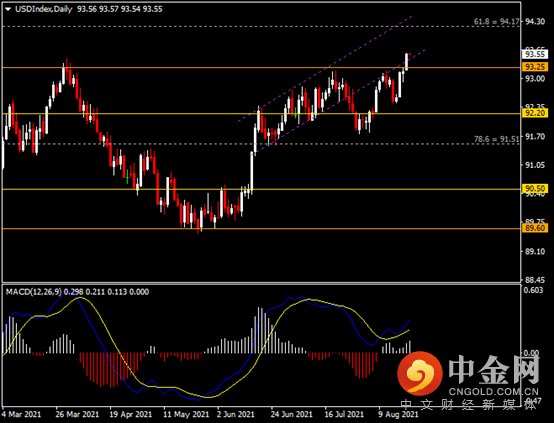Click the 9 Aug 2021 date label

tap(398, 414)
